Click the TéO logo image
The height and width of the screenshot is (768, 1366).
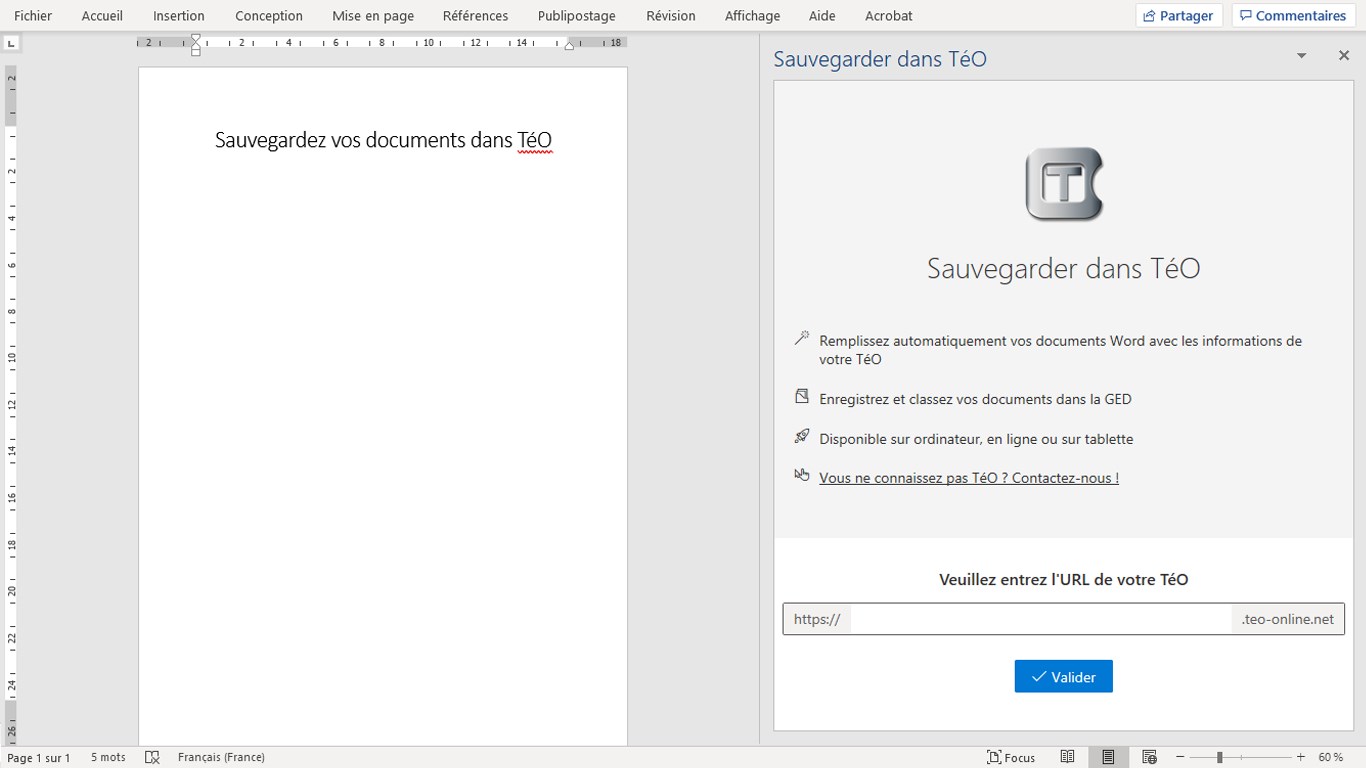point(1064,184)
